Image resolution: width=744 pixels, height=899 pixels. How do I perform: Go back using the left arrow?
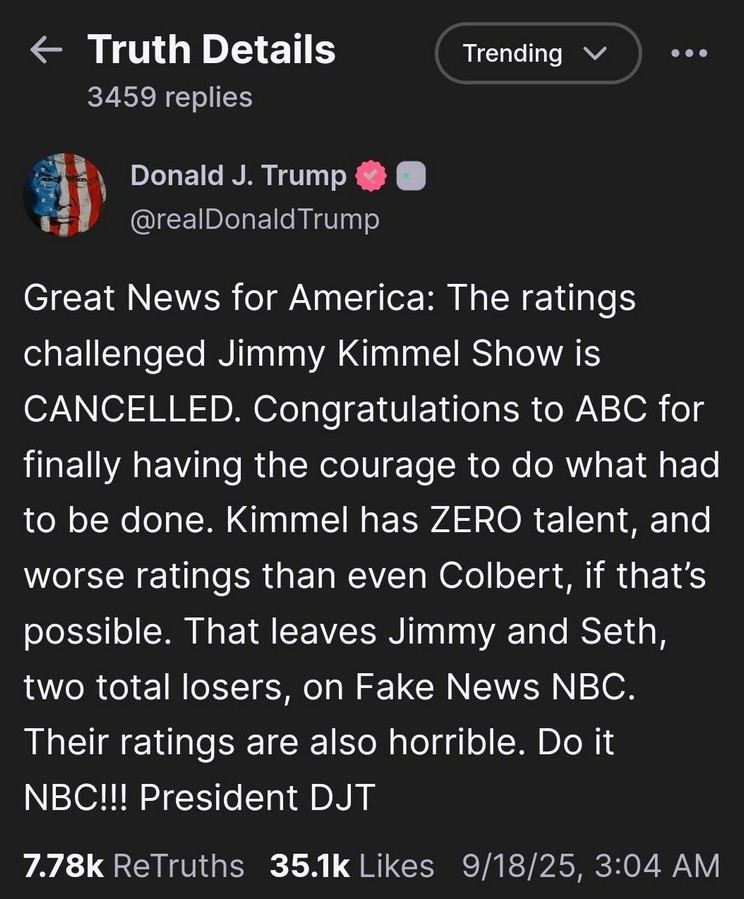pos(47,51)
